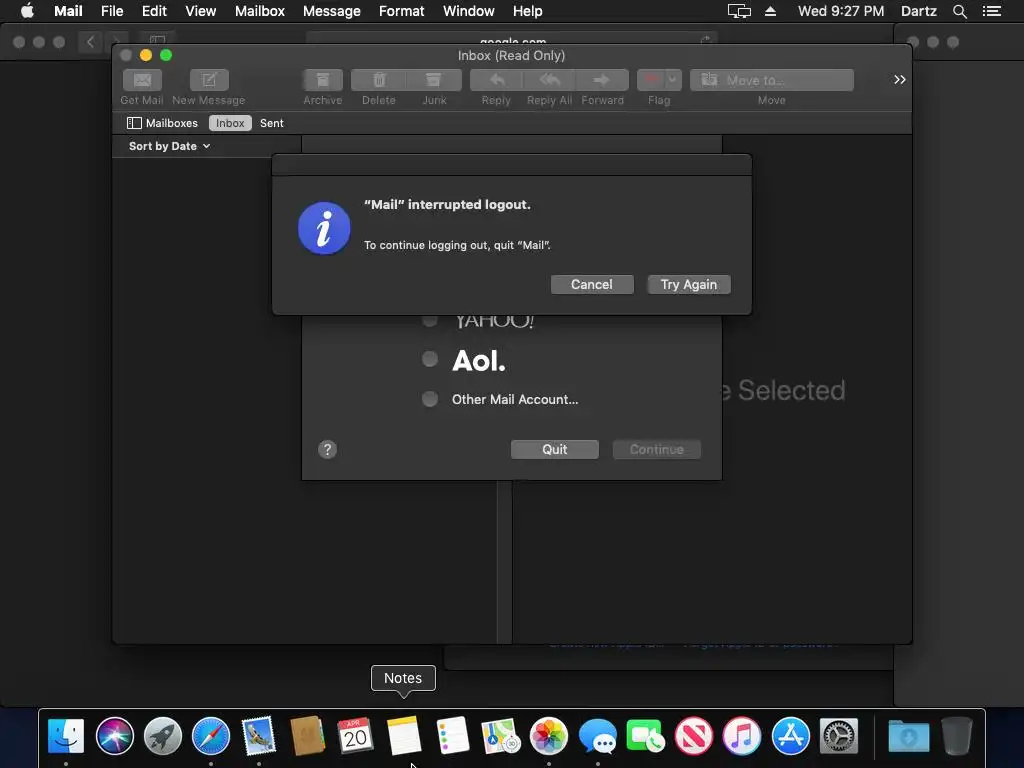Open Music note icon in Dock
Image resolution: width=1024 pixels, height=768 pixels.
[x=742, y=735]
